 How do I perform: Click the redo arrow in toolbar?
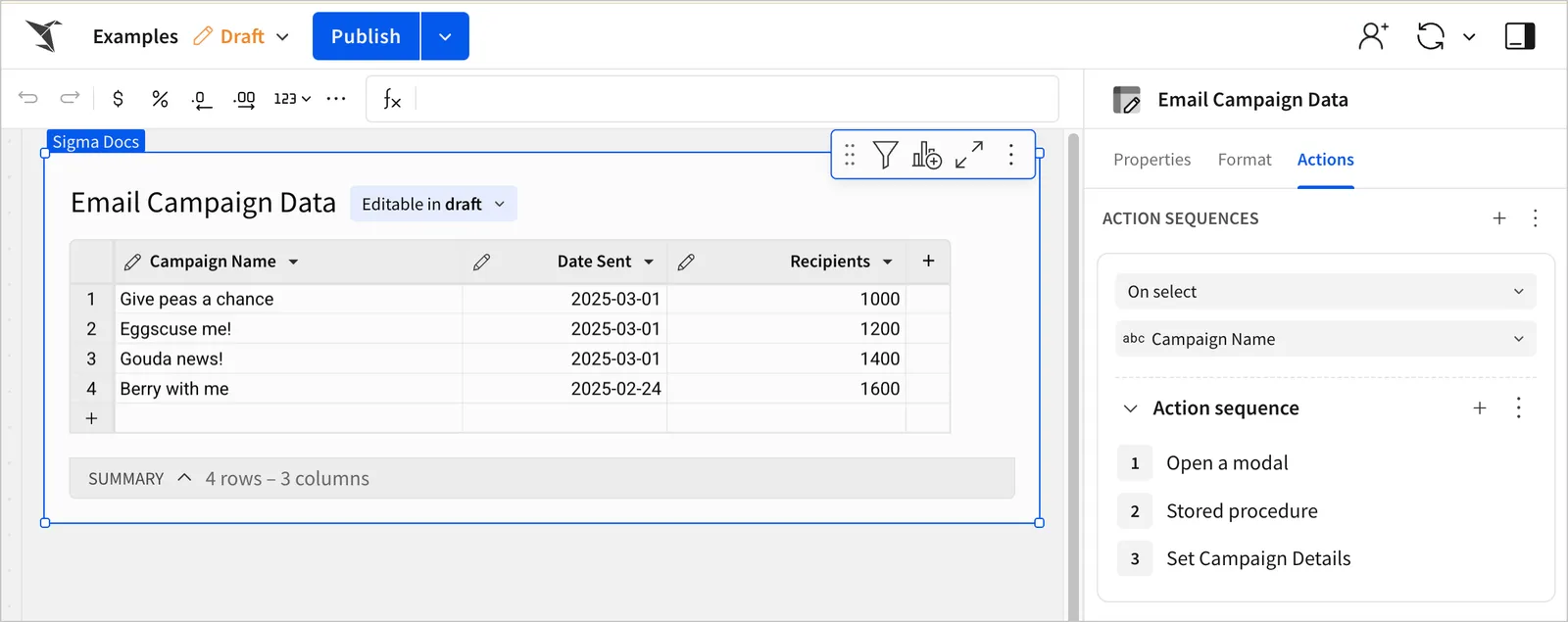70,98
